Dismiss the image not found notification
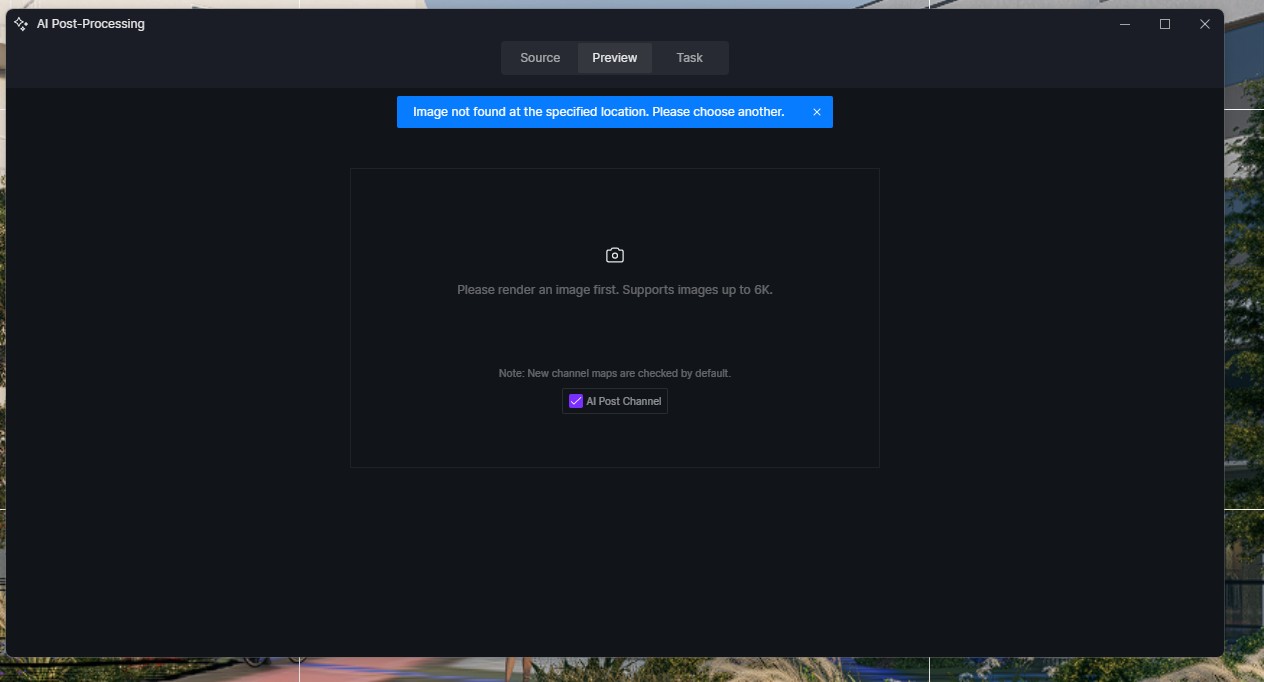The width and height of the screenshot is (1264, 682). click(x=816, y=112)
